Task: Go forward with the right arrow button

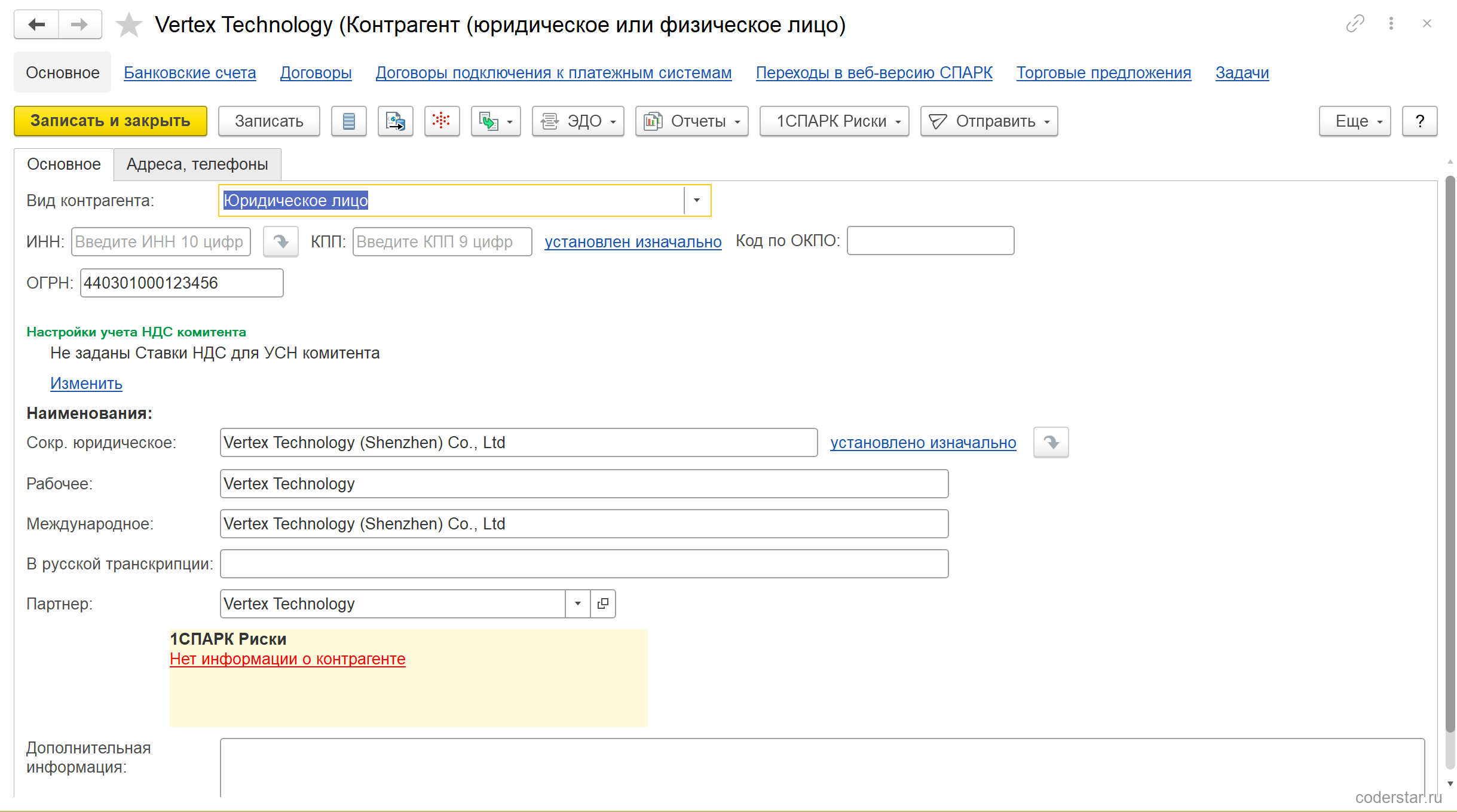Action: point(80,24)
